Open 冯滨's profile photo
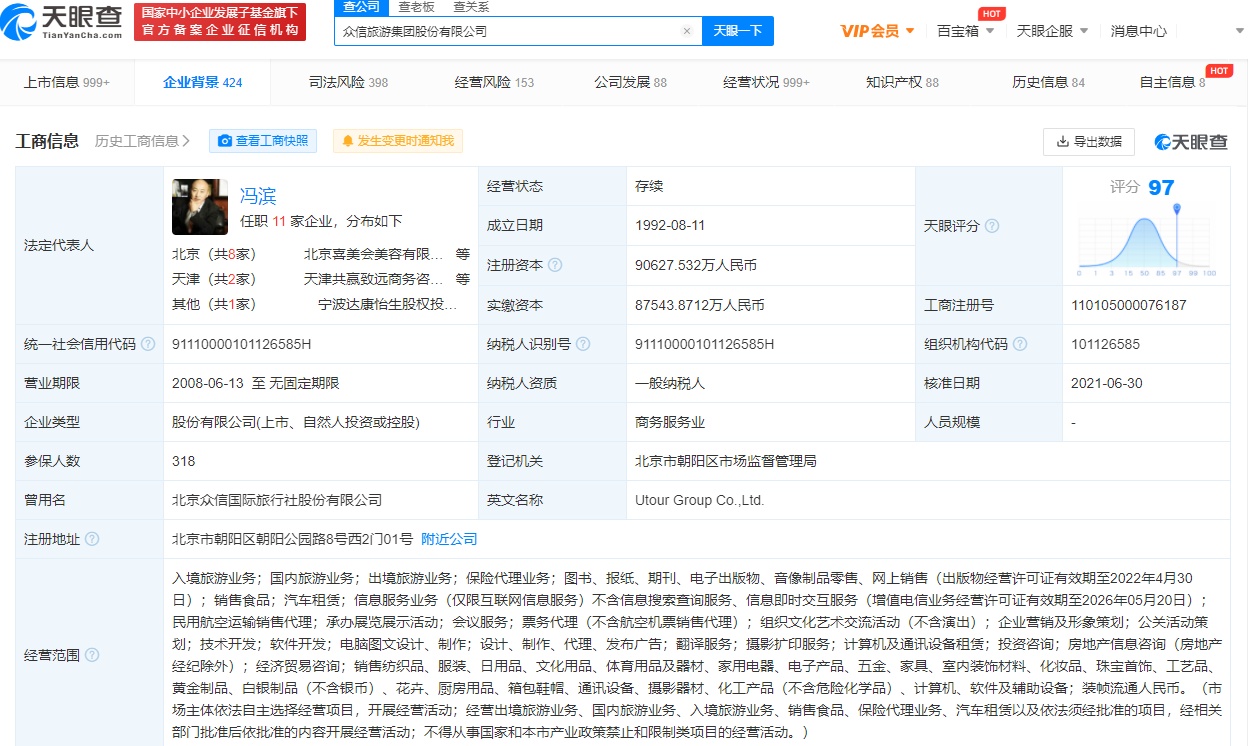 tap(201, 206)
